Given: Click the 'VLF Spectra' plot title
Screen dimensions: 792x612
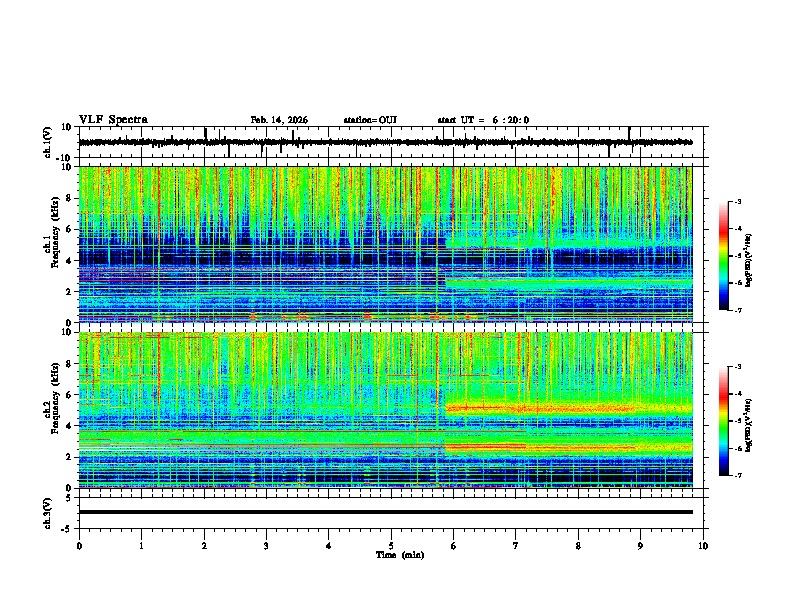Looking at the screenshot, I should tap(113, 120).
